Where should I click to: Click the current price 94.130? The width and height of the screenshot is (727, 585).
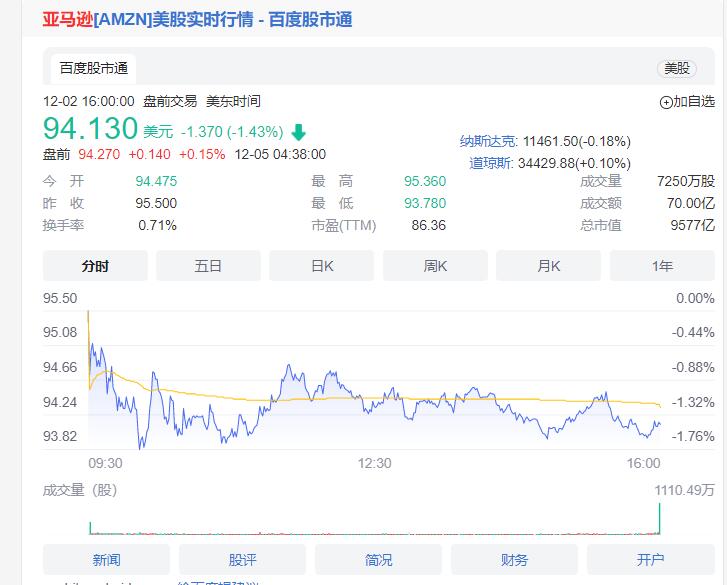click(x=90, y=128)
